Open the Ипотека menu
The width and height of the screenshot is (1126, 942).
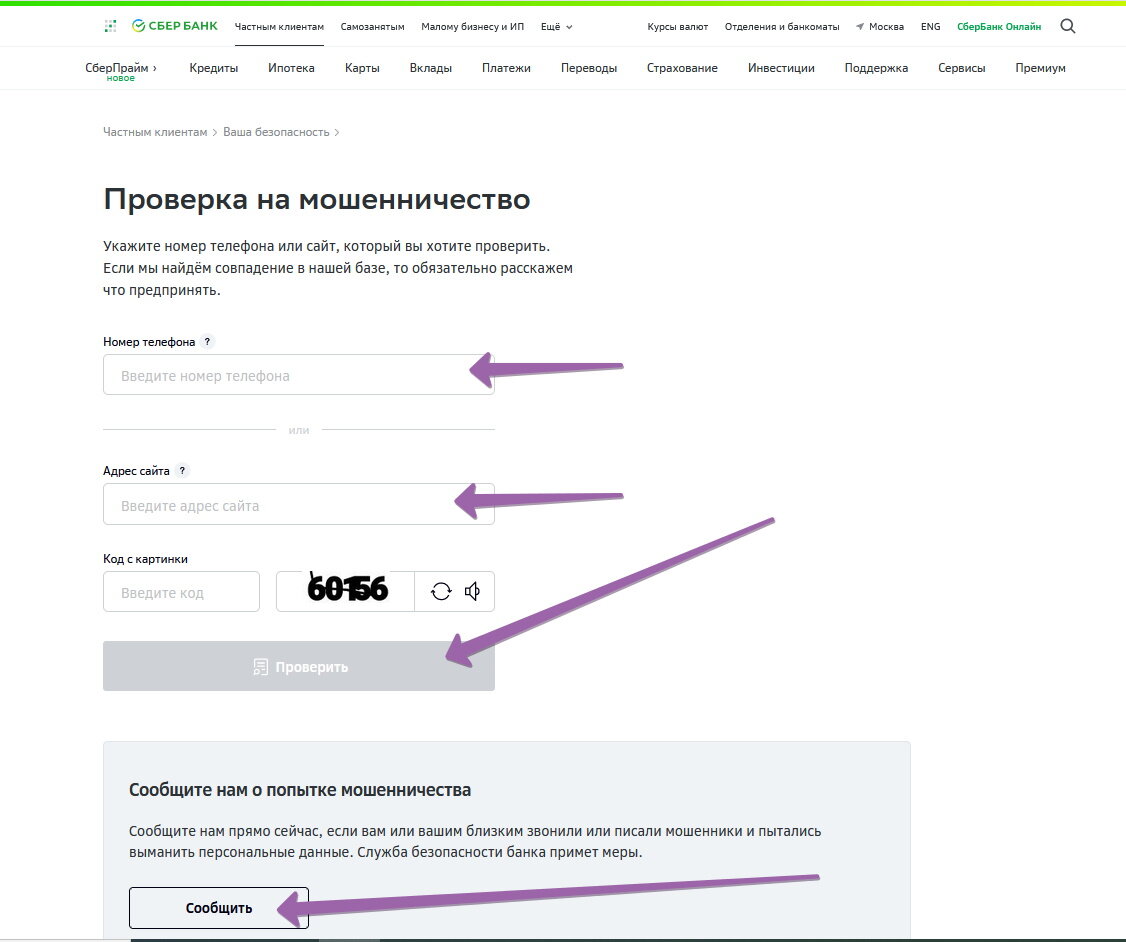click(x=291, y=68)
